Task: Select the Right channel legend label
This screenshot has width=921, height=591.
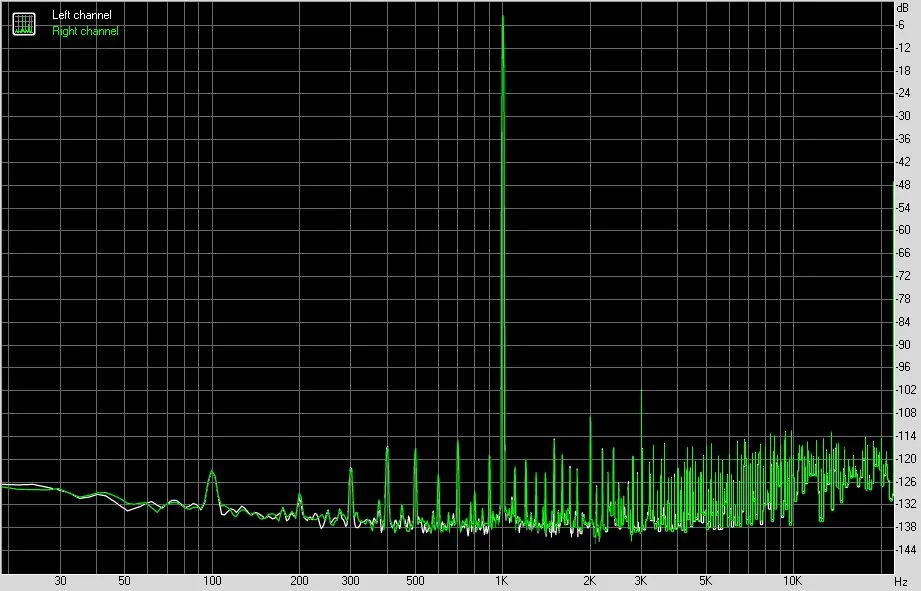Action: (x=85, y=31)
